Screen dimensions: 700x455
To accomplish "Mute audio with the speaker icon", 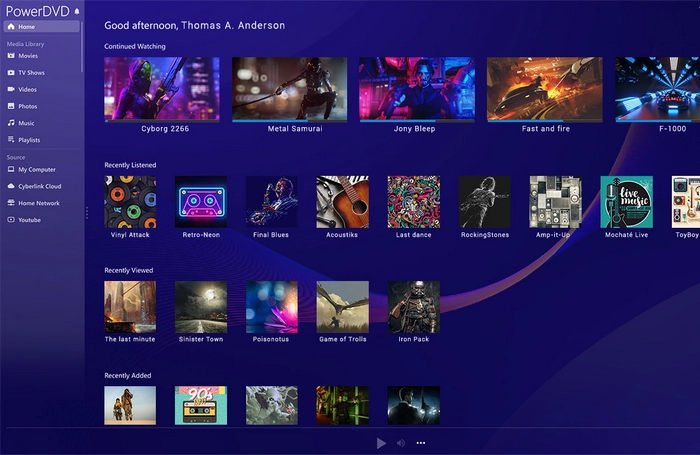I will pyautogui.click(x=401, y=443).
